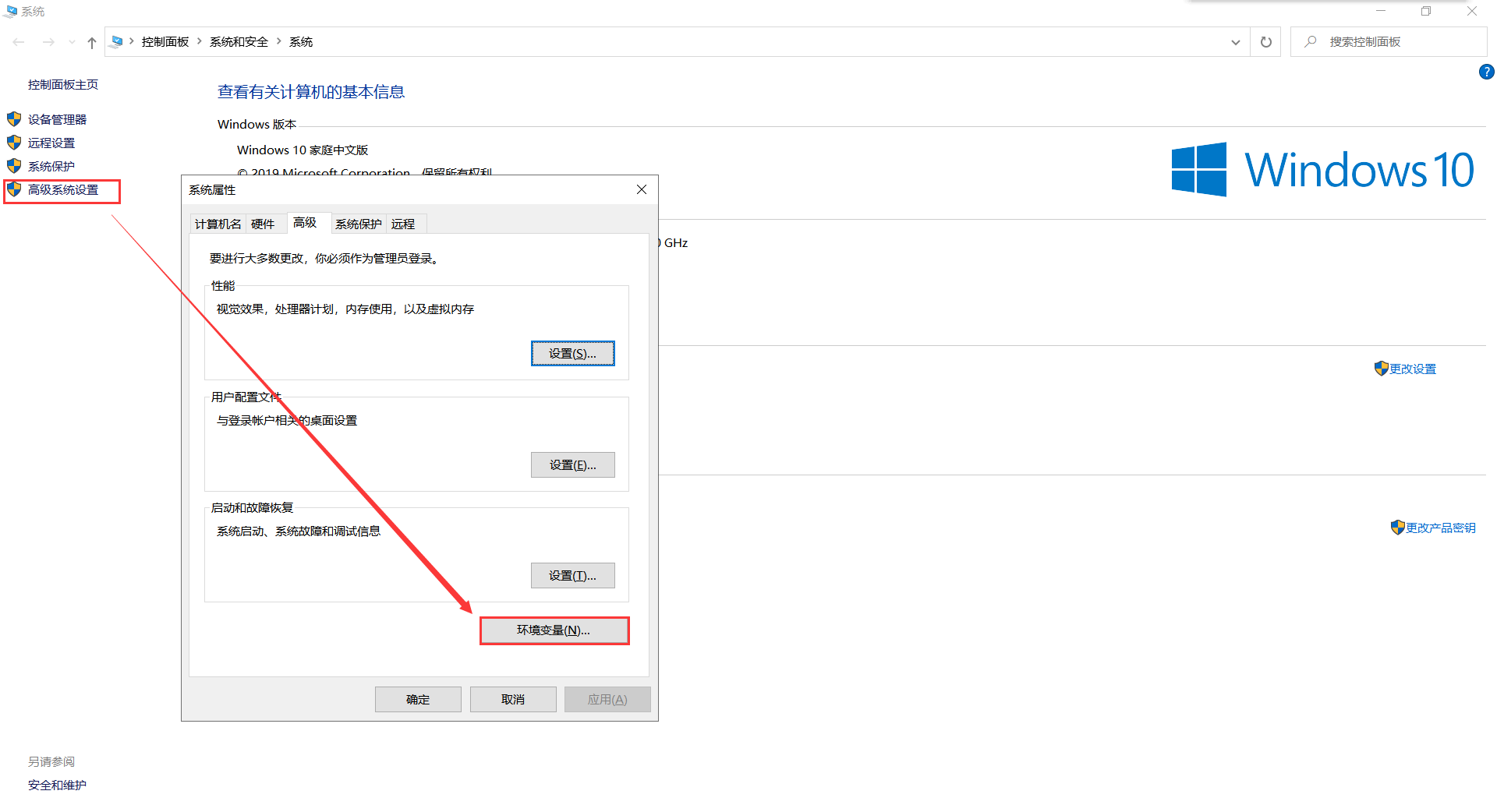Open 系统保护 sidebar link
The width and height of the screenshot is (1497, 812).
pos(51,166)
